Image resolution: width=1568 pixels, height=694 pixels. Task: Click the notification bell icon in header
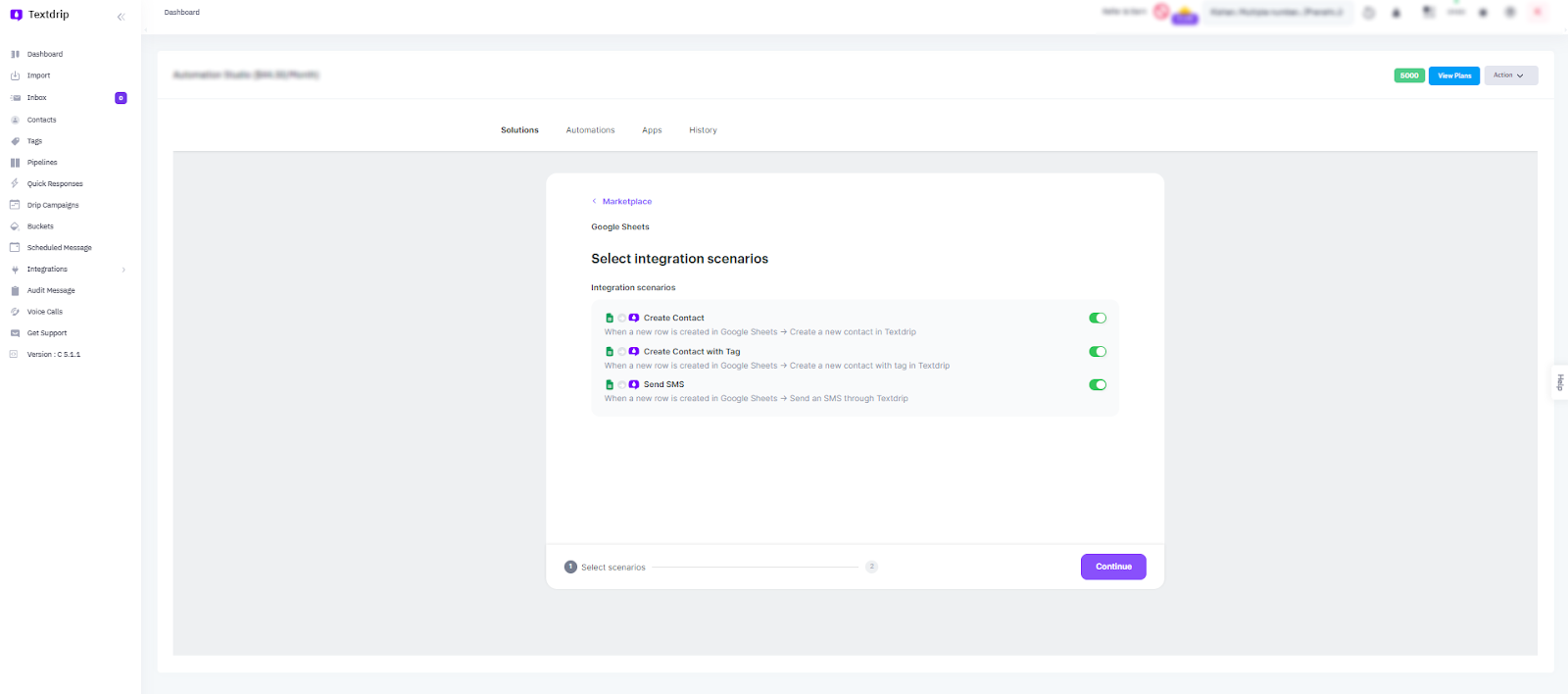(1396, 13)
